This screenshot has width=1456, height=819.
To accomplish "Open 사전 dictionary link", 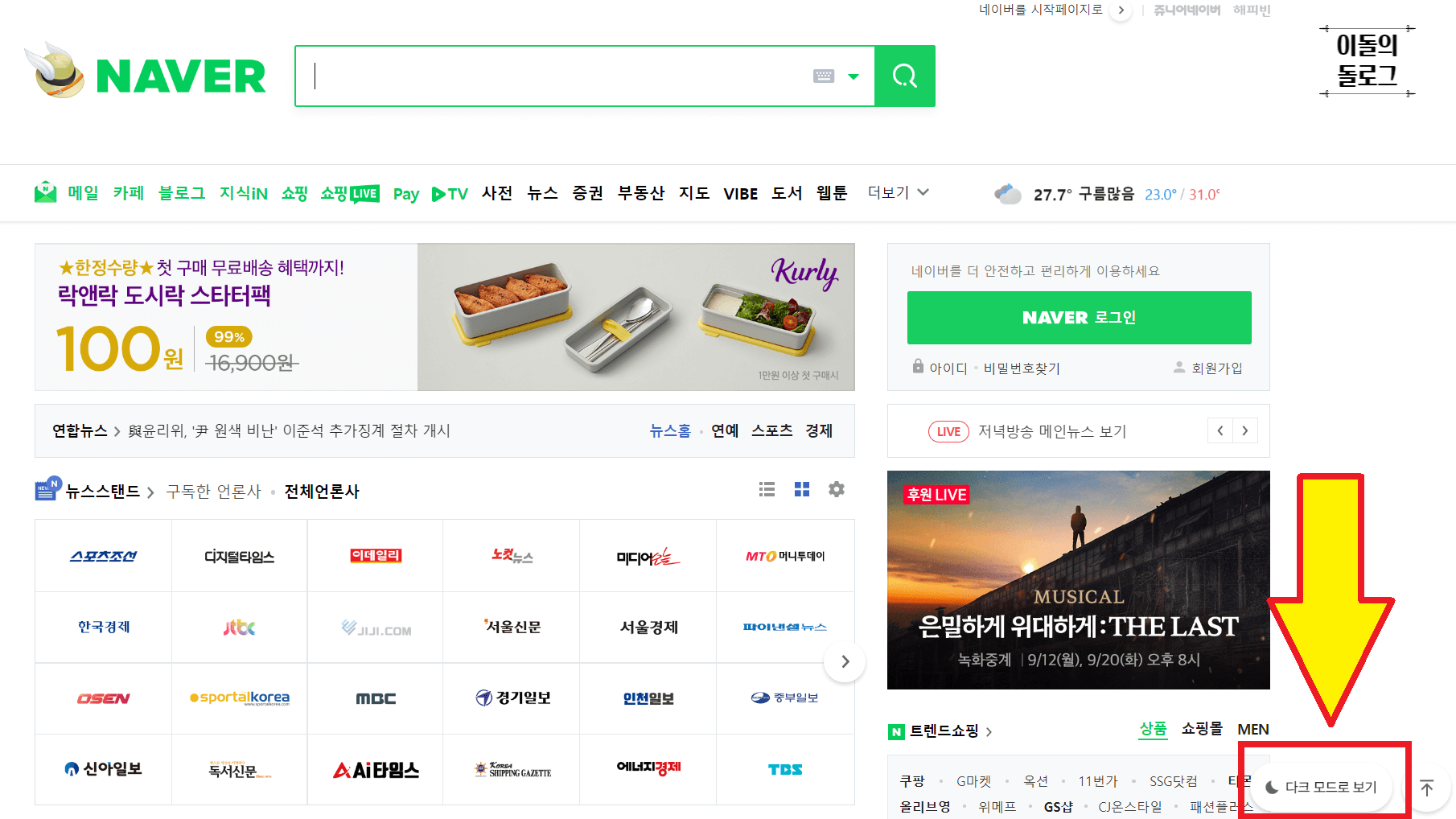I will (497, 193).
